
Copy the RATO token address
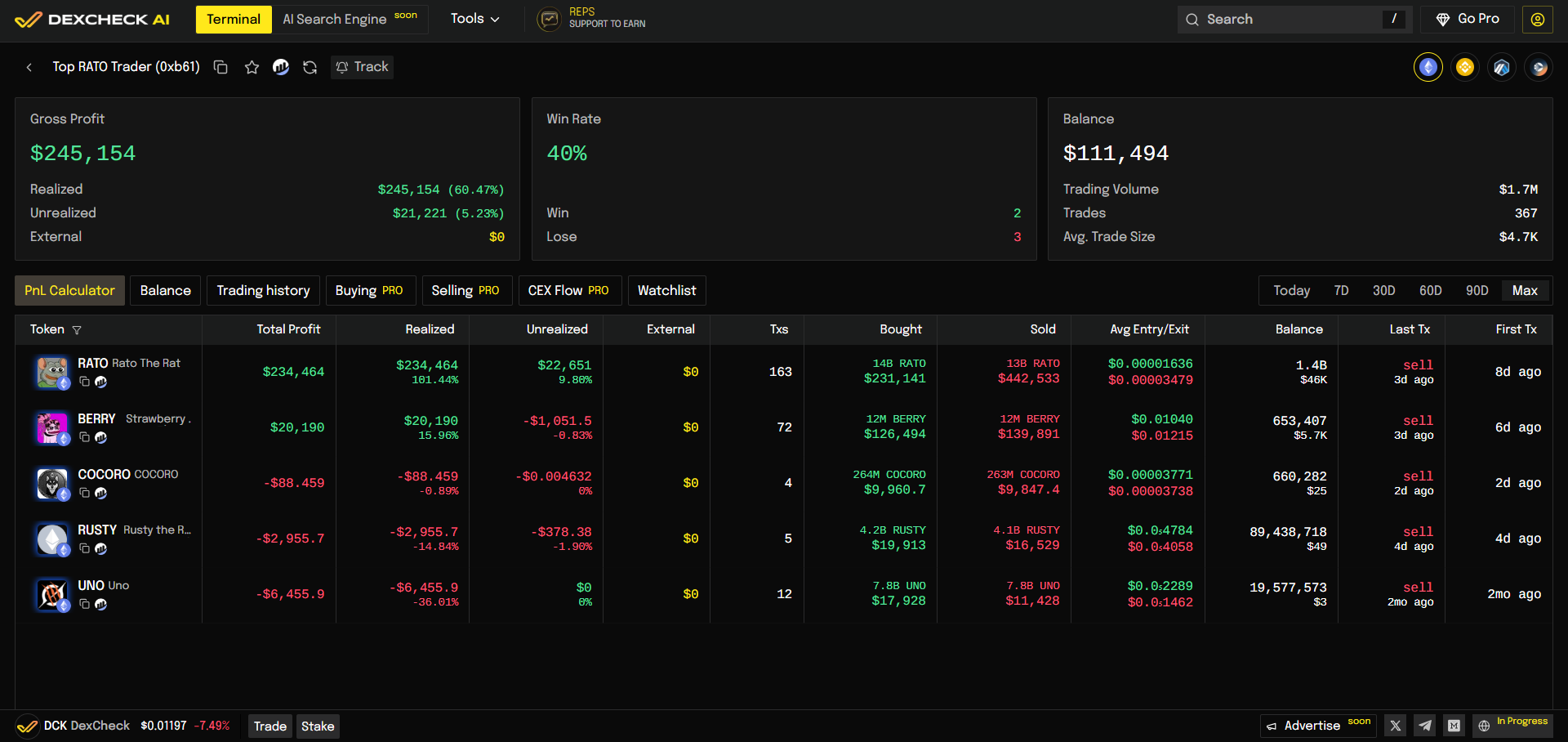pyautogui.click(x=84, y=382)
